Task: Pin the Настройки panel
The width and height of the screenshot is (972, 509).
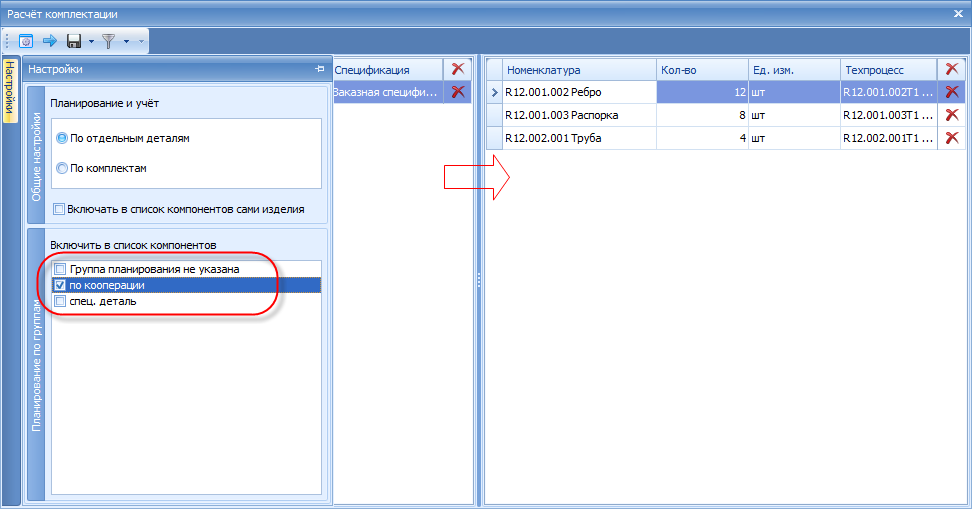Action: click(320, 69)
